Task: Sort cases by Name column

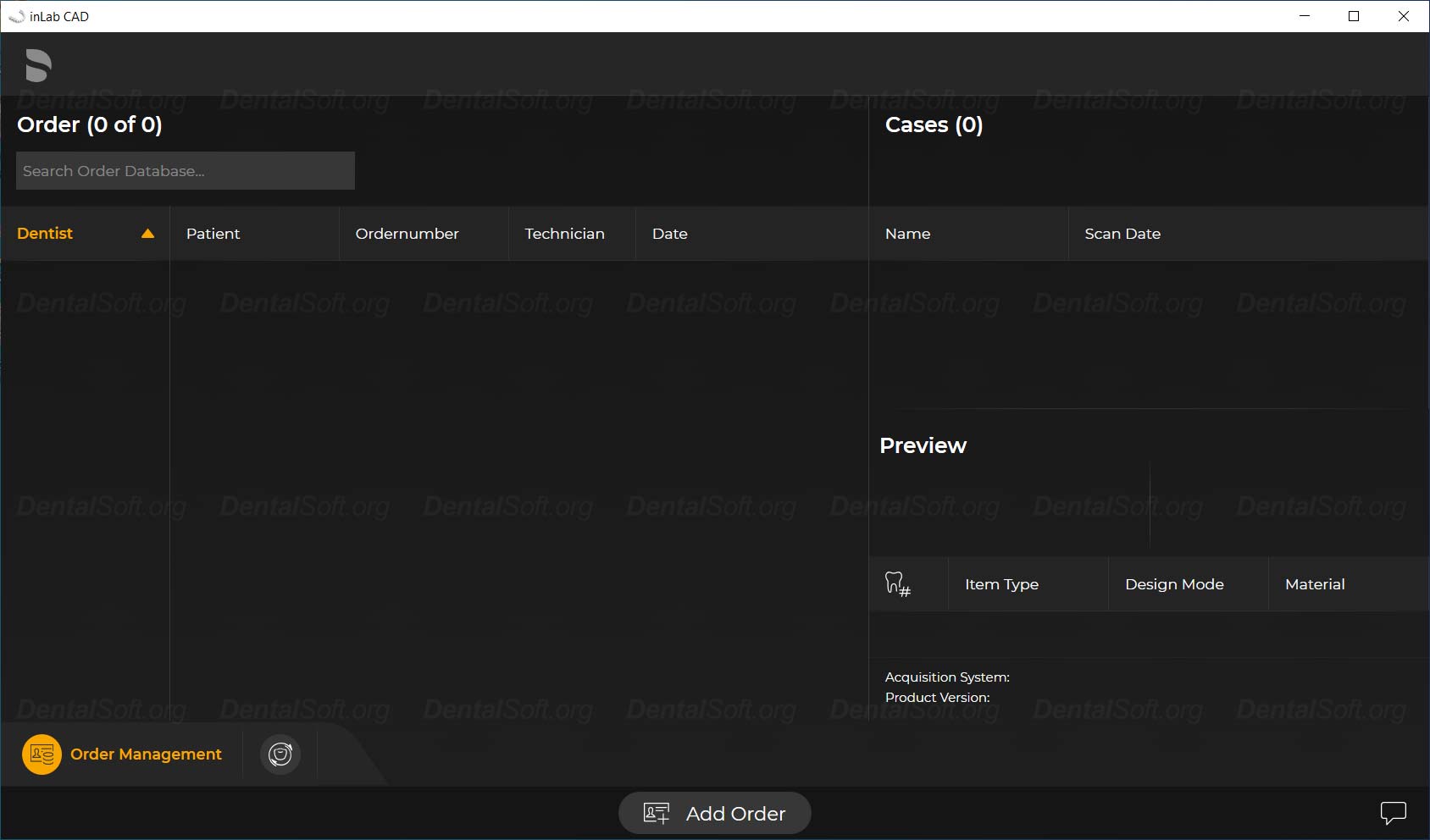Action: (x=907, y=234)
